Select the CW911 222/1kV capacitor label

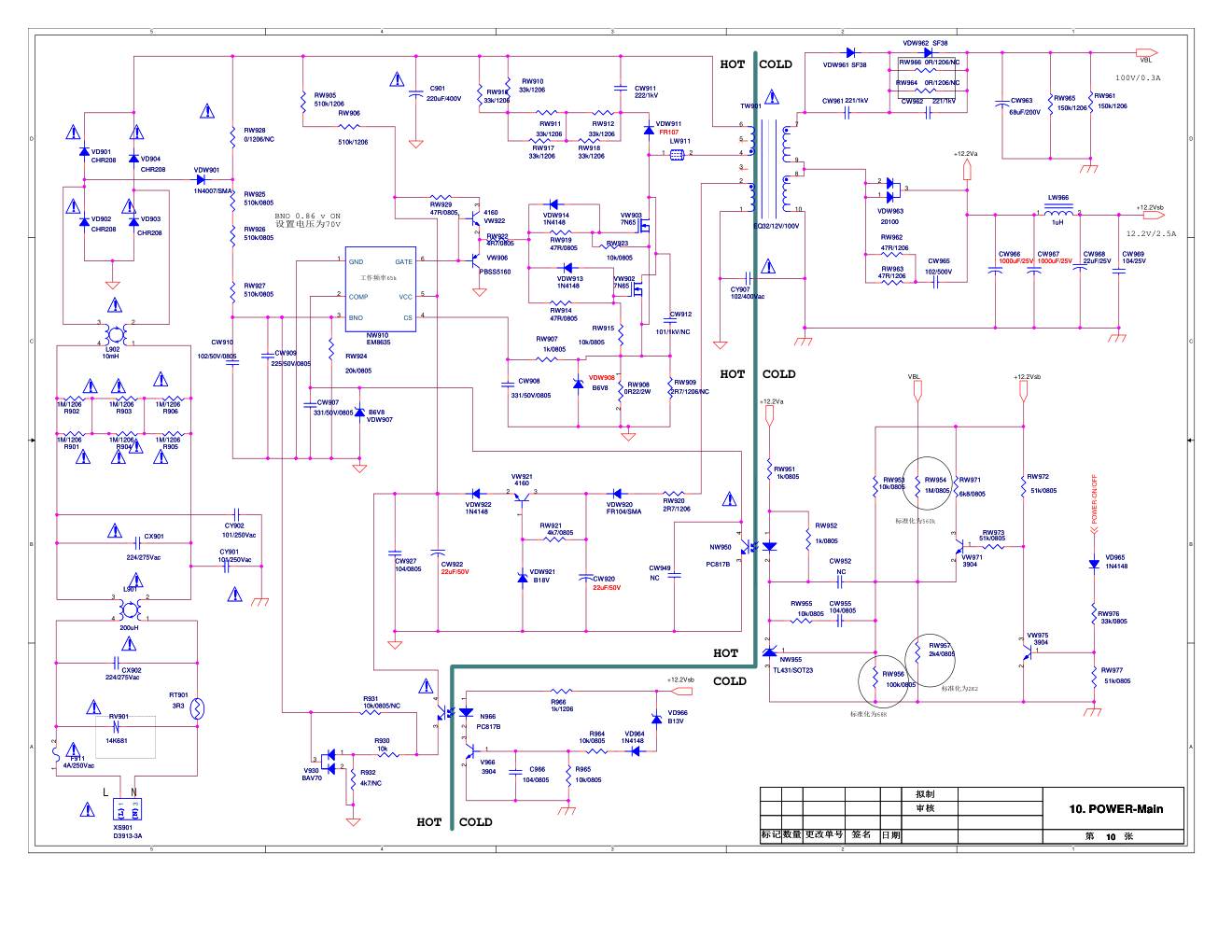pos(646,91)
